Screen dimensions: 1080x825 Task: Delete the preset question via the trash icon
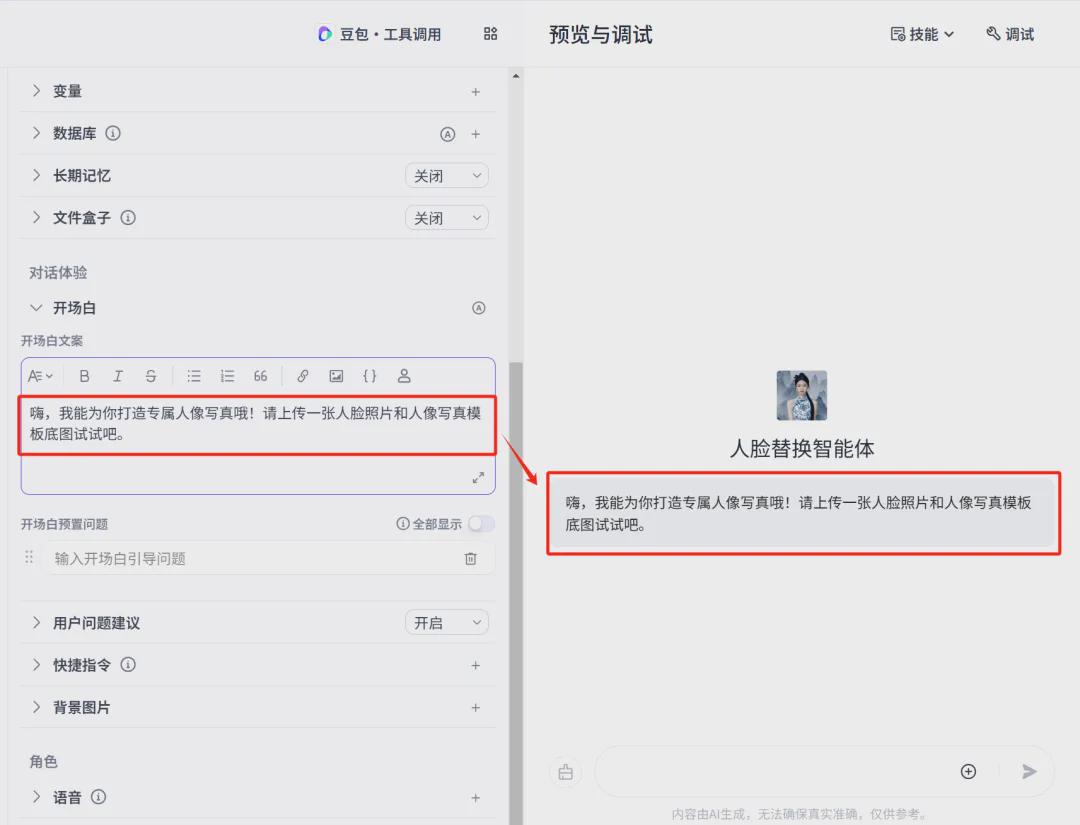tap(470, 558)
